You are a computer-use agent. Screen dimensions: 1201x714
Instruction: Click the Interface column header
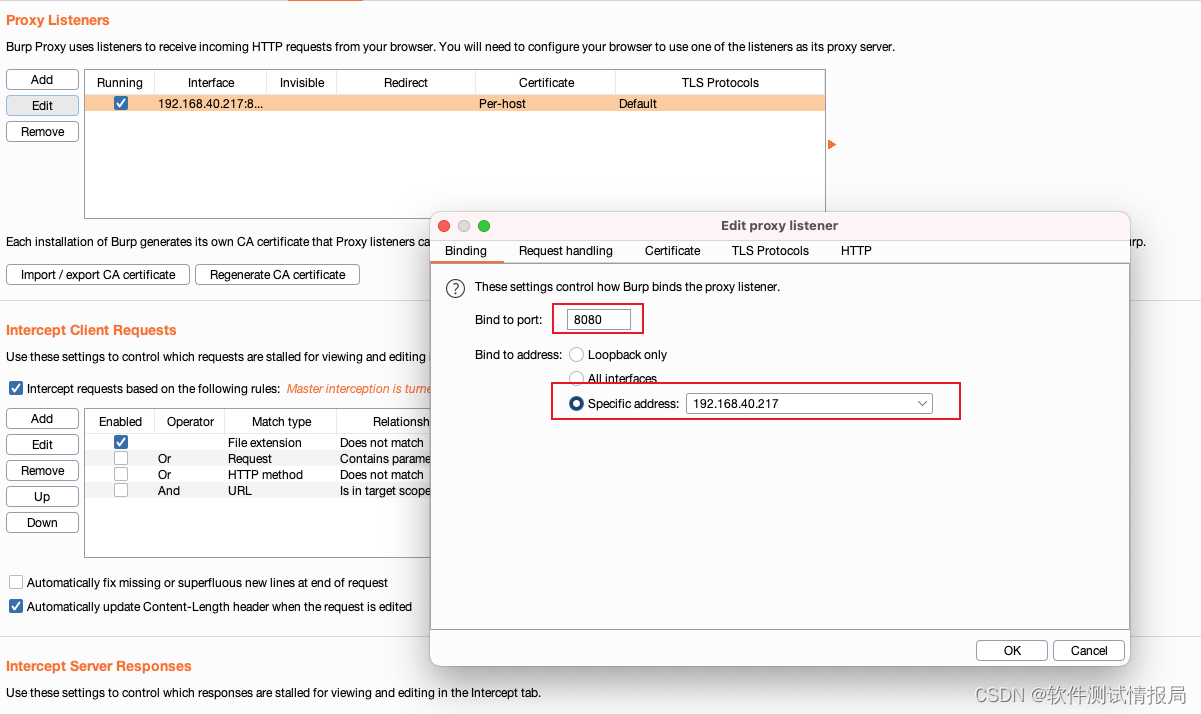(211, 83)
